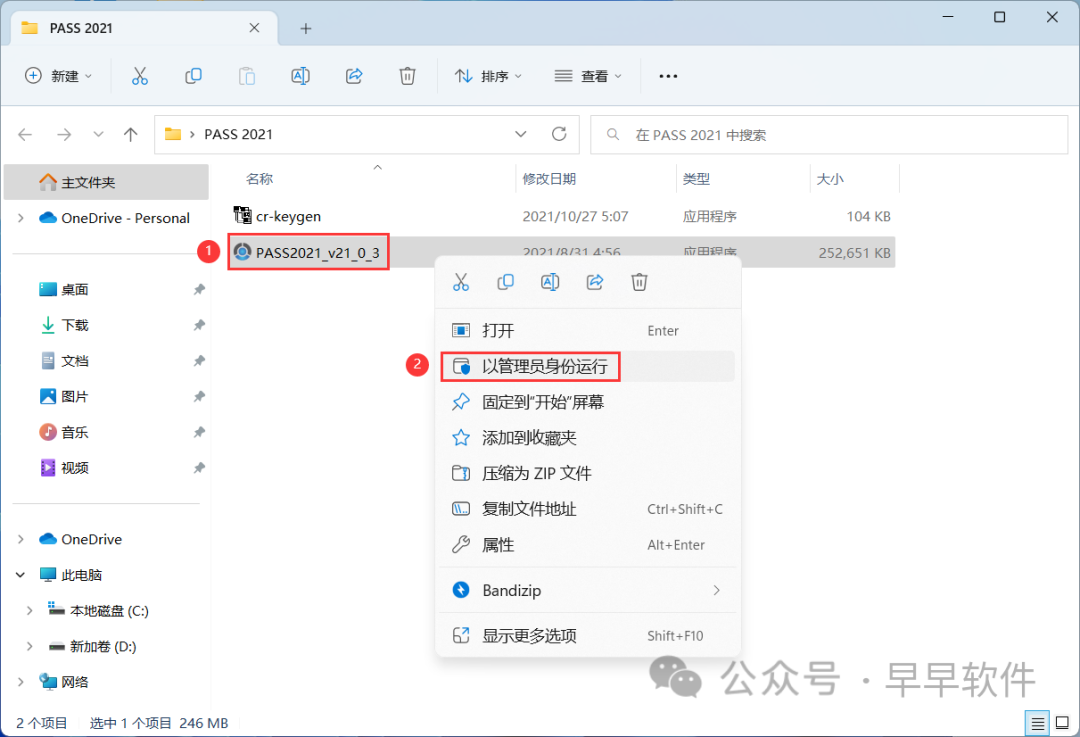Click the Cut icon in the toolbar
The width and height of the screenshot is (1080, 737).
pos(139,76)
